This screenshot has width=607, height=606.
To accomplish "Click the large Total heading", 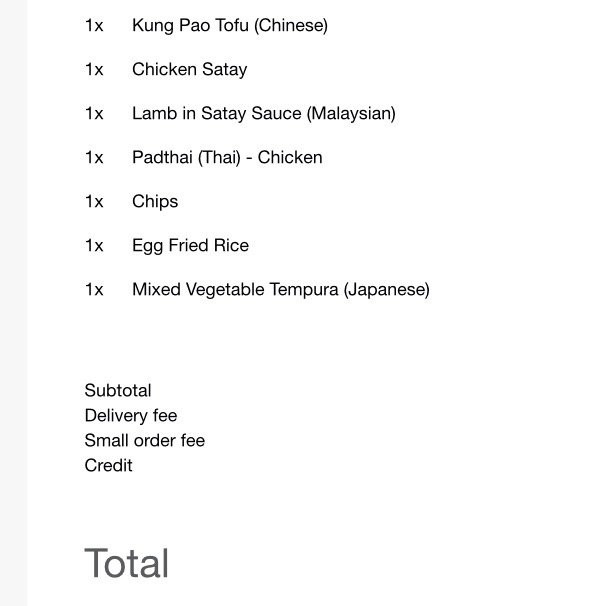I will point(127,563).
